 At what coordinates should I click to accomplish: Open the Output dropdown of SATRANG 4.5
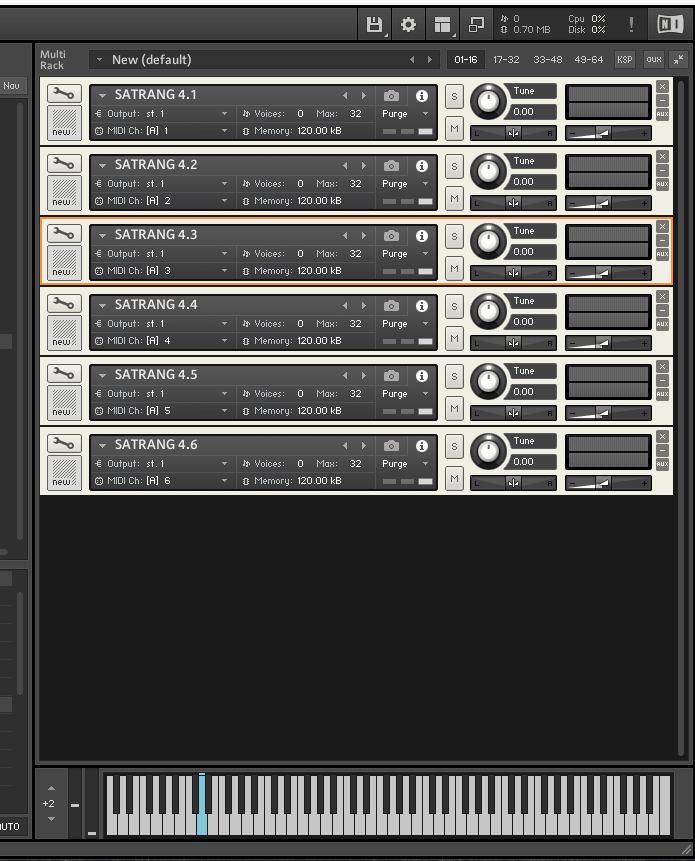point(225,394)
